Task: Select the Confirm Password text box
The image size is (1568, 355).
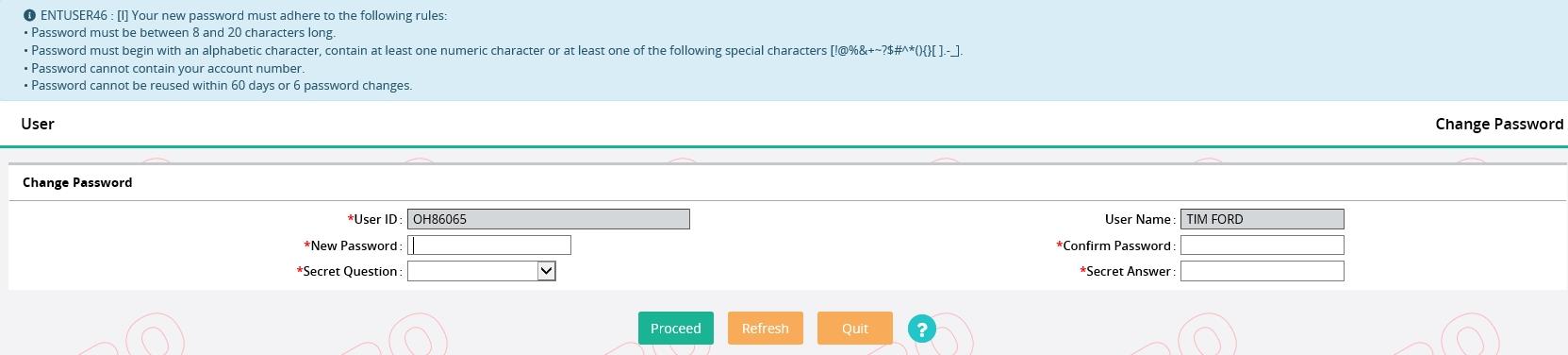Action: tap(1262, 245)
